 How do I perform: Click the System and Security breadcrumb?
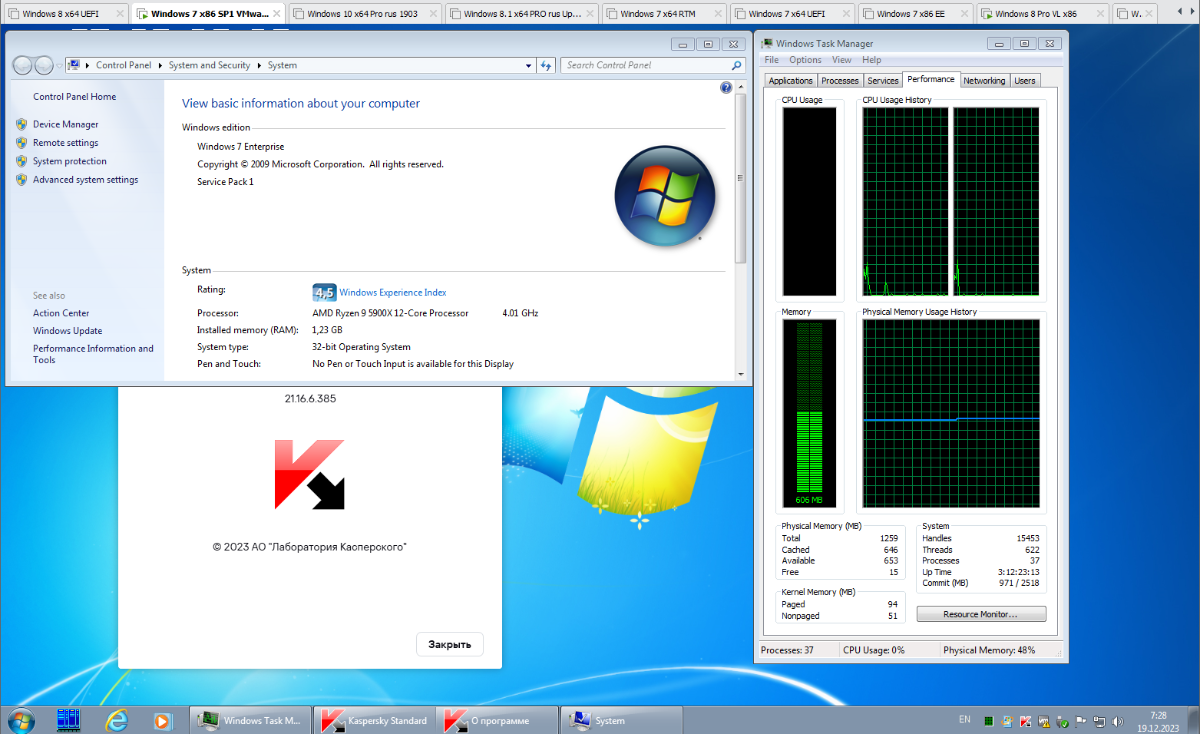[x=209, y=65]
